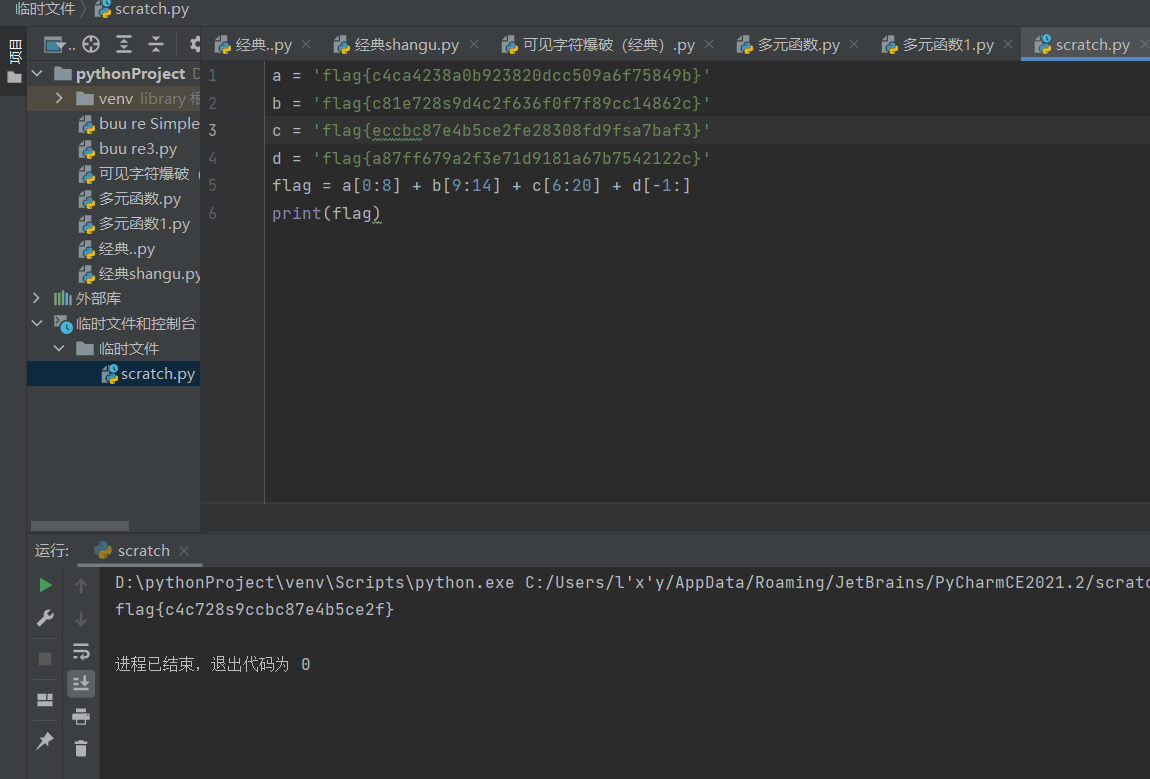The image size is (1150, 779).
Task: Open project panel settings gear
Action: click(x=194, y=45)
